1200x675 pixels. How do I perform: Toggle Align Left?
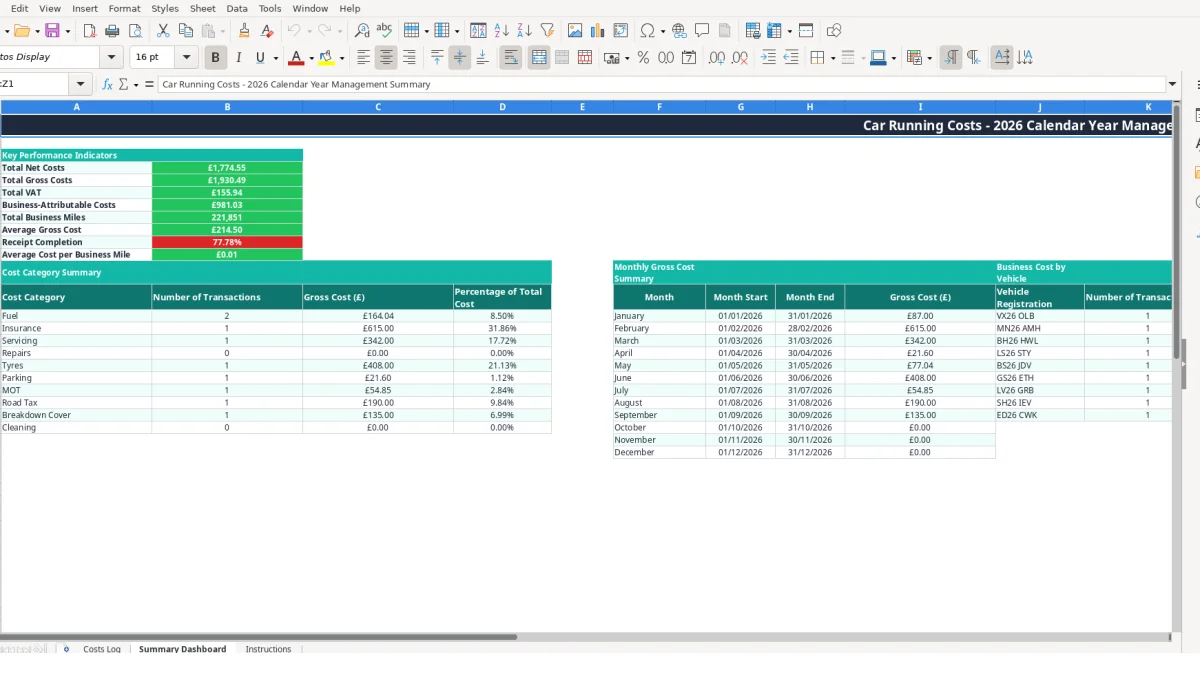point(363,58)
